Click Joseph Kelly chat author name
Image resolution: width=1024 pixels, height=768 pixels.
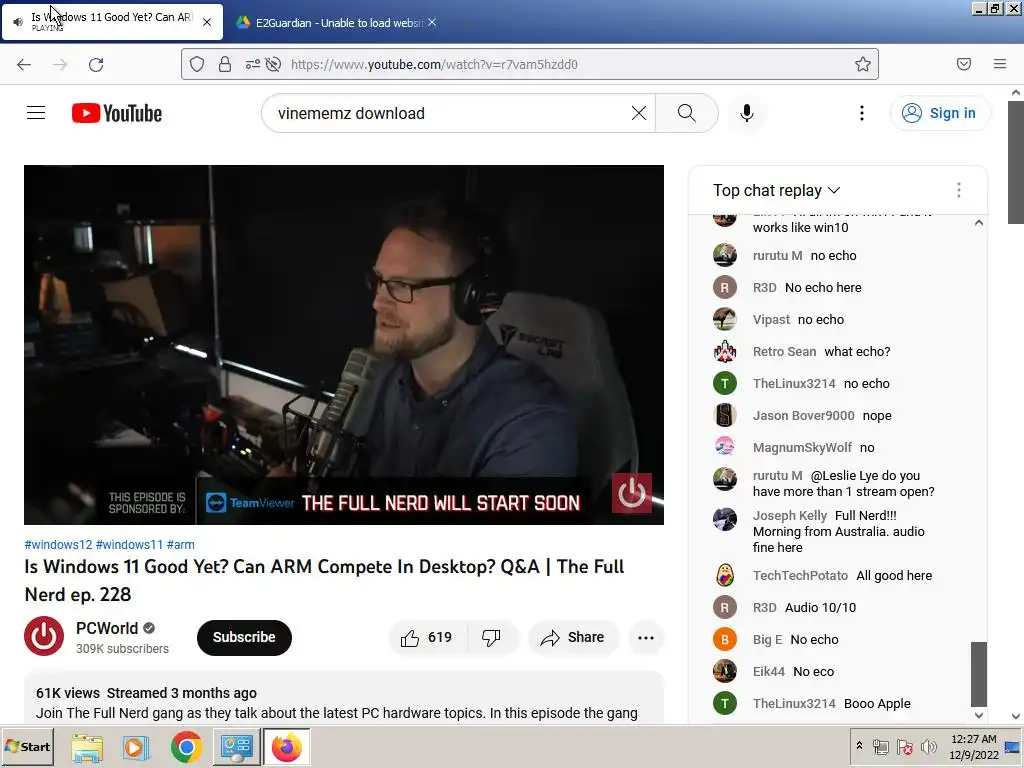pyautogui.click(x=790, y=515)
